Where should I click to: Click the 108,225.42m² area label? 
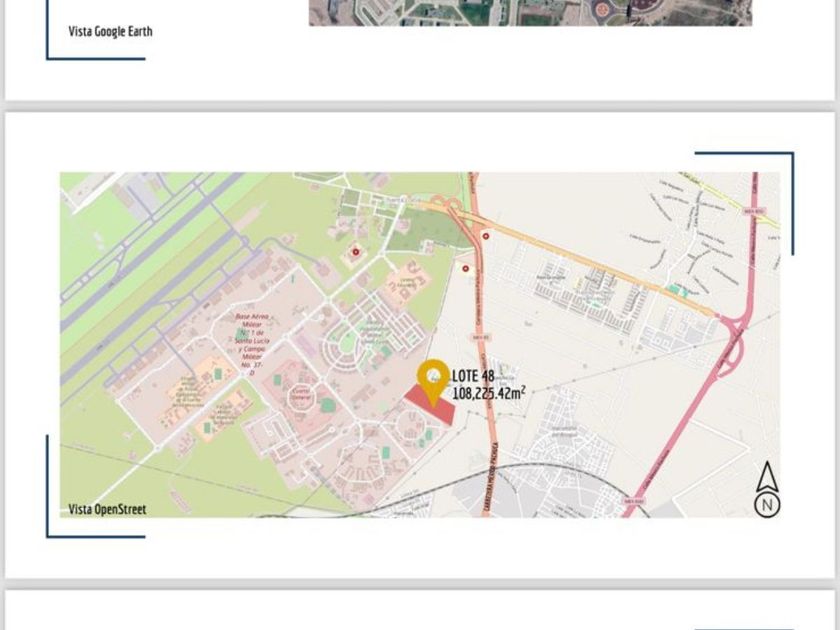(x=489, y=393)
